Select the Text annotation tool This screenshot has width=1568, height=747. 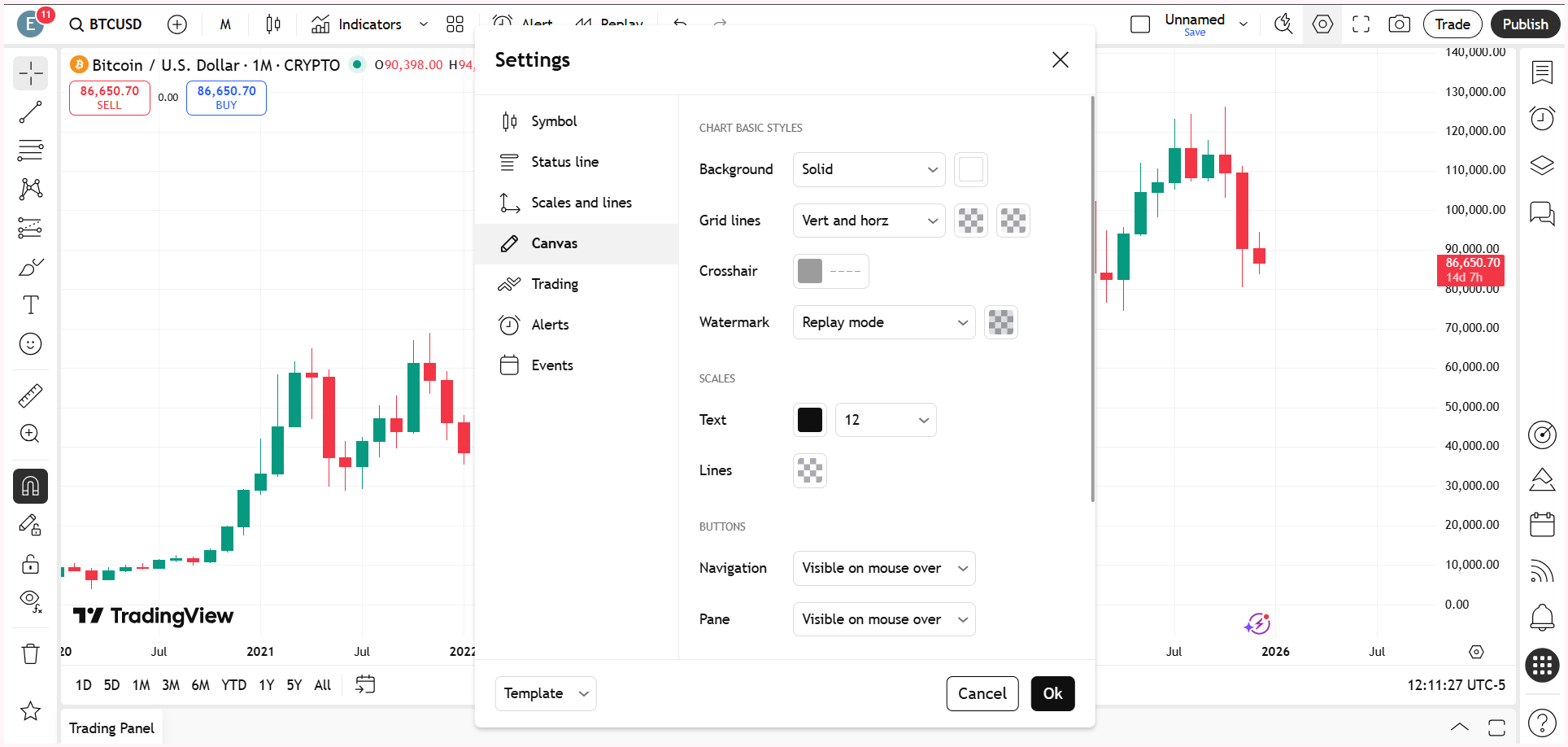pos(30,304)
